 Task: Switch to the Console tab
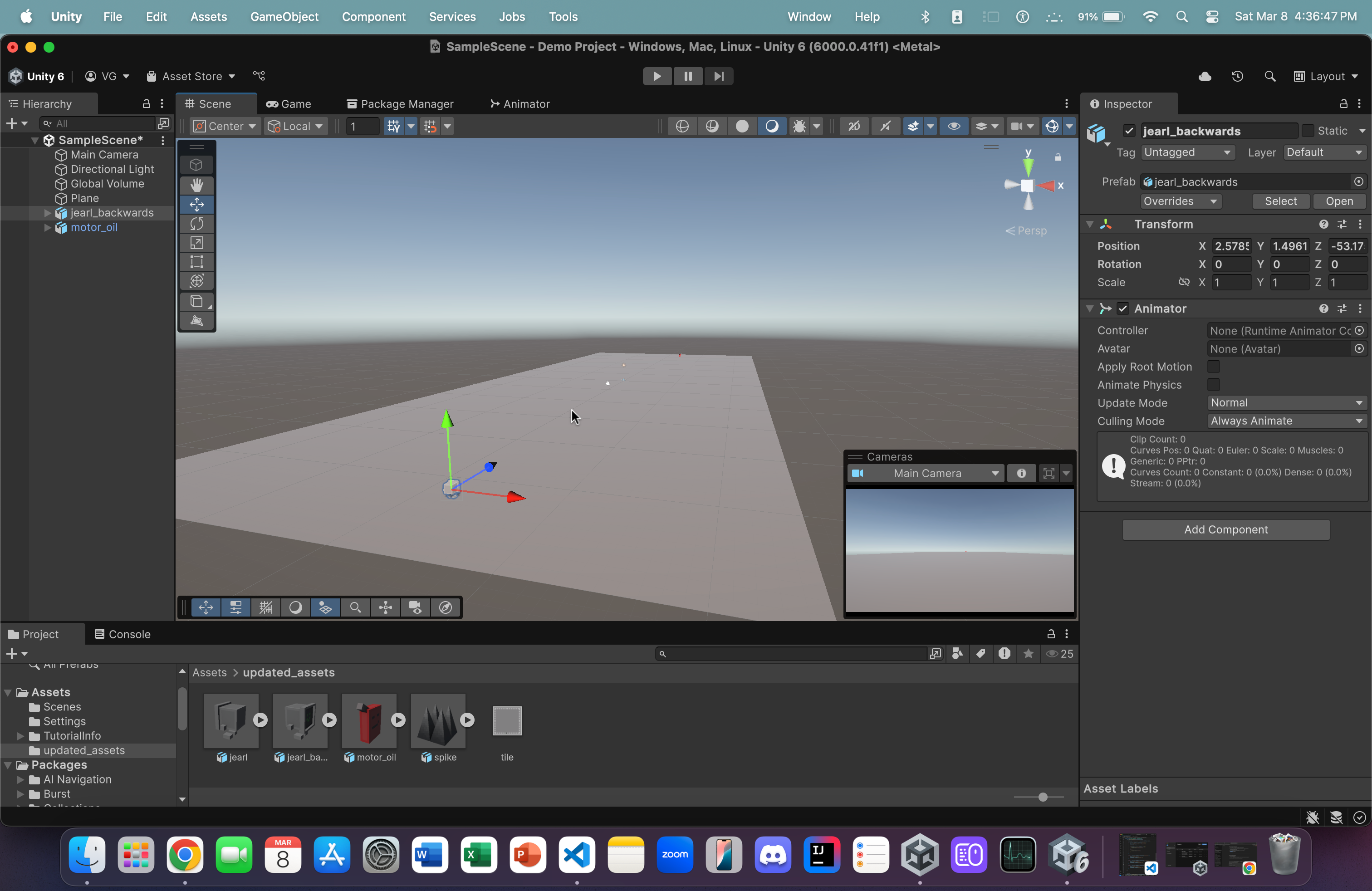coord(123,634)
